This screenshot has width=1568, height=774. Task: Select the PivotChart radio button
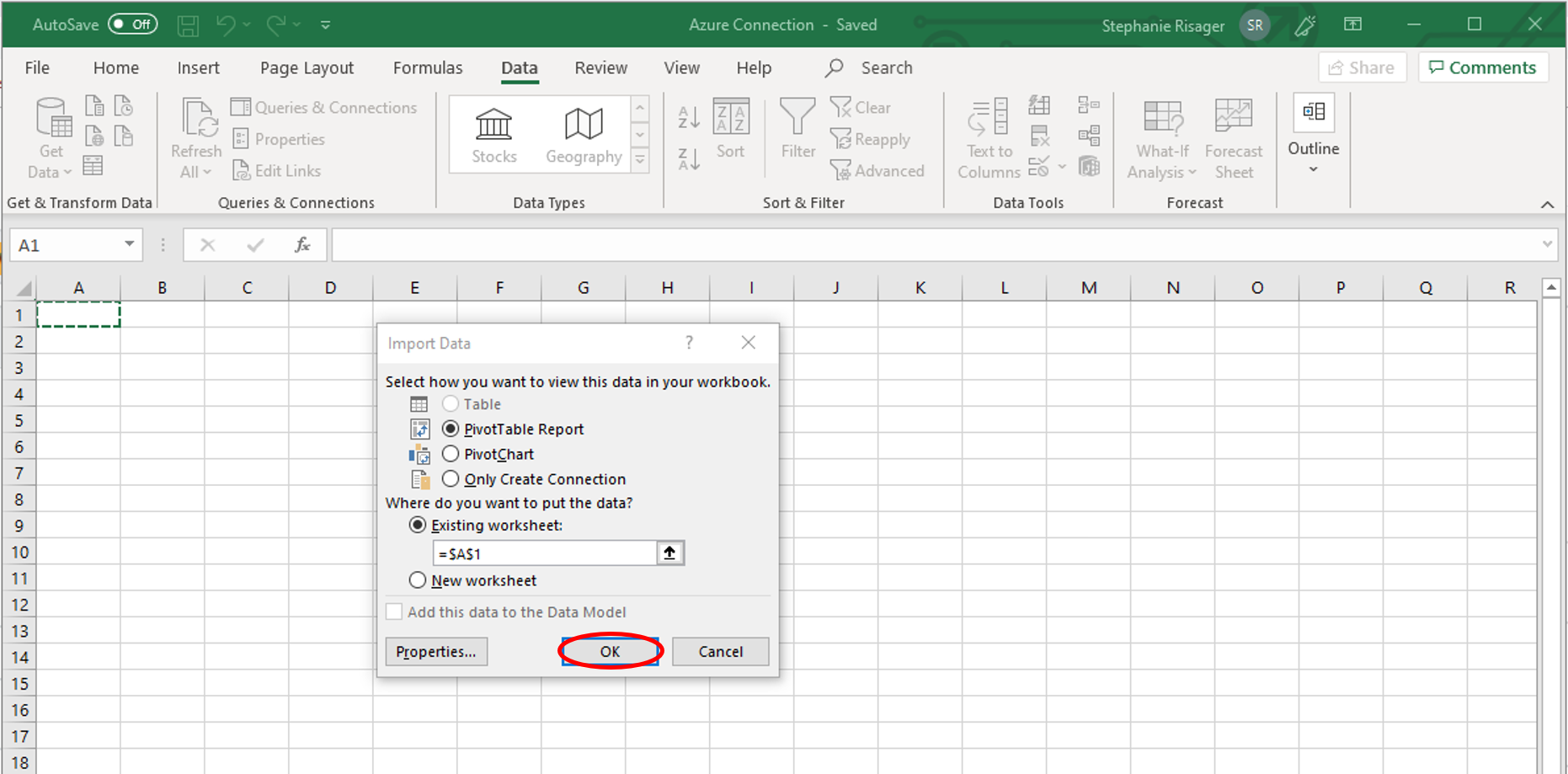[451, 454]
